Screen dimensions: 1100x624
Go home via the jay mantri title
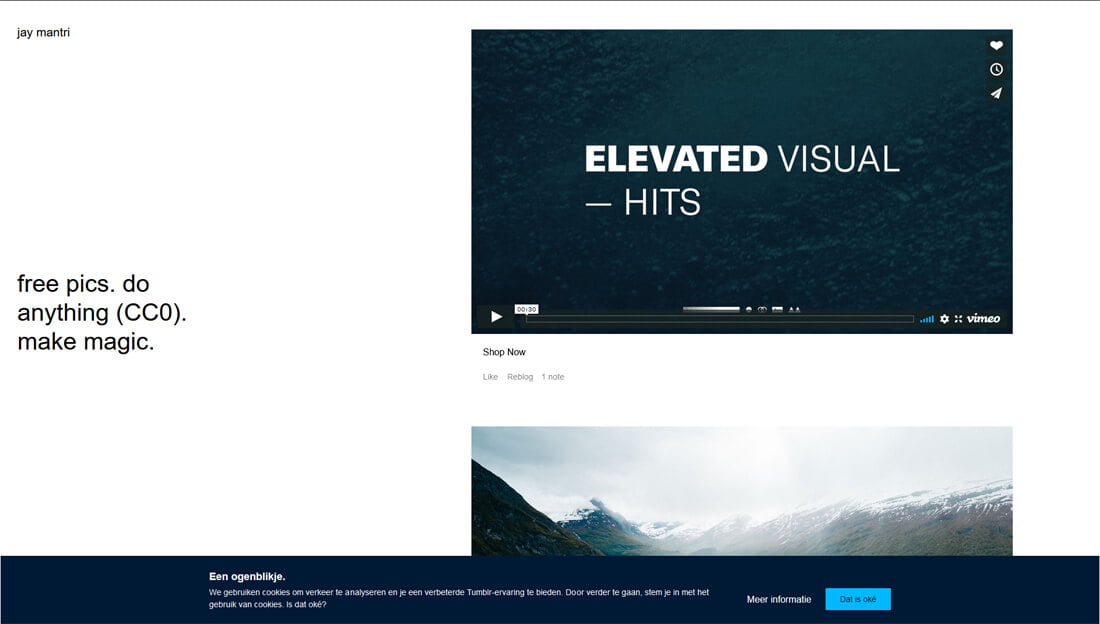click(42, 31)
